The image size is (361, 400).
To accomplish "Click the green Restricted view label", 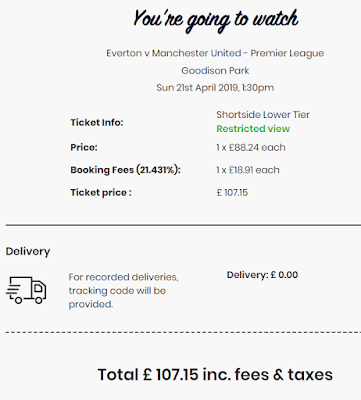I will pos(253,129).
